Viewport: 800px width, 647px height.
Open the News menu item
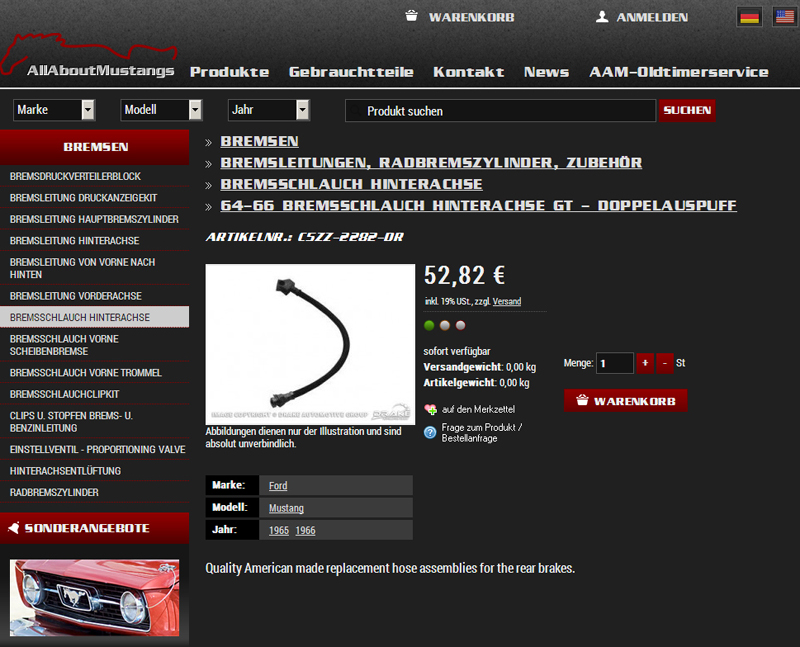[546, 72]
